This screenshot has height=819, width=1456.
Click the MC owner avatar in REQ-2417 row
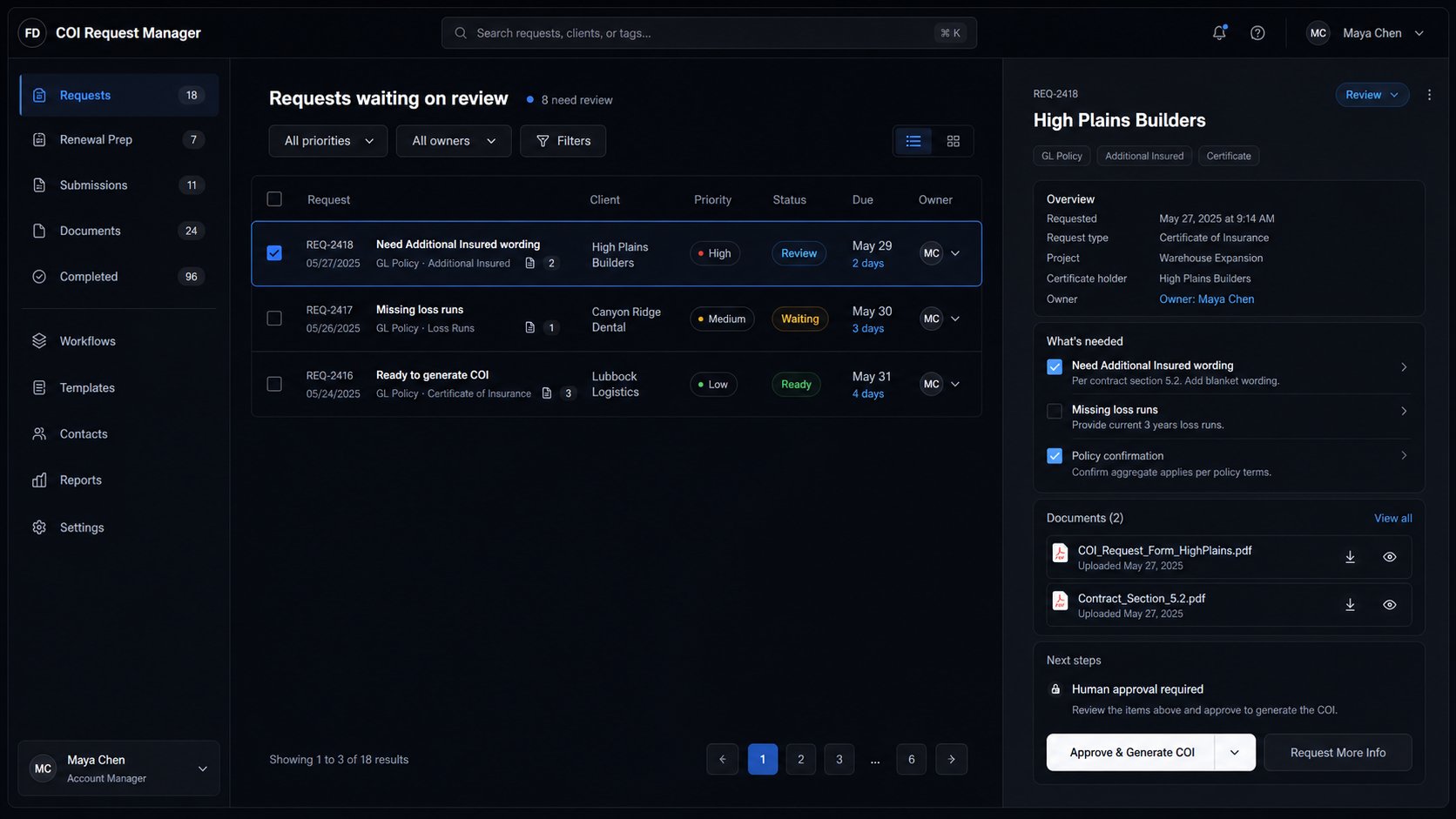[x=932, y=319]
